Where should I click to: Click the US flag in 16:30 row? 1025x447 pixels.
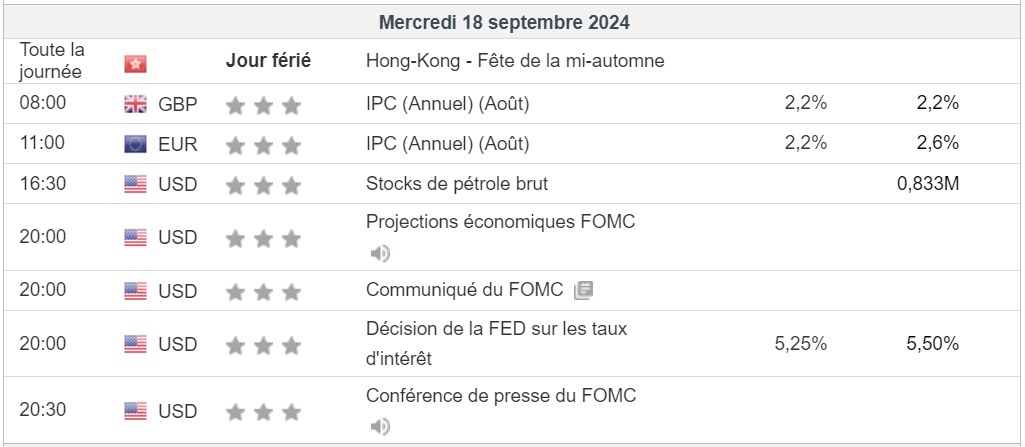(x=135, y=185)
